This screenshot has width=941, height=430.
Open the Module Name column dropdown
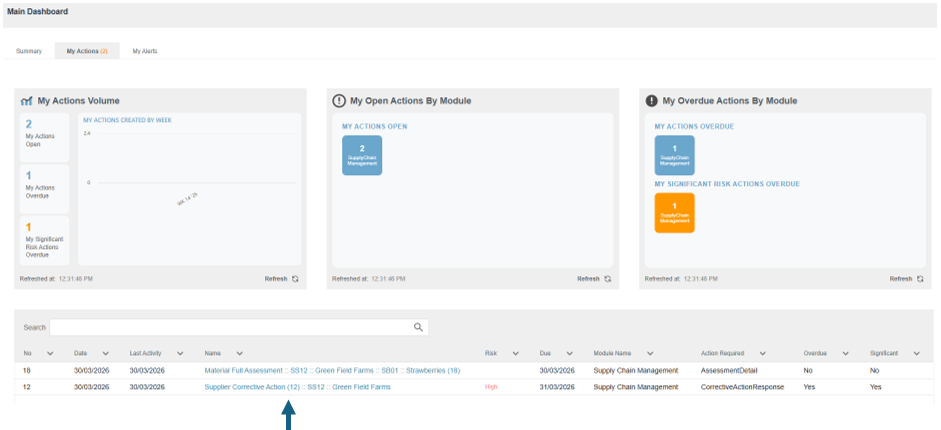(650, 354)
